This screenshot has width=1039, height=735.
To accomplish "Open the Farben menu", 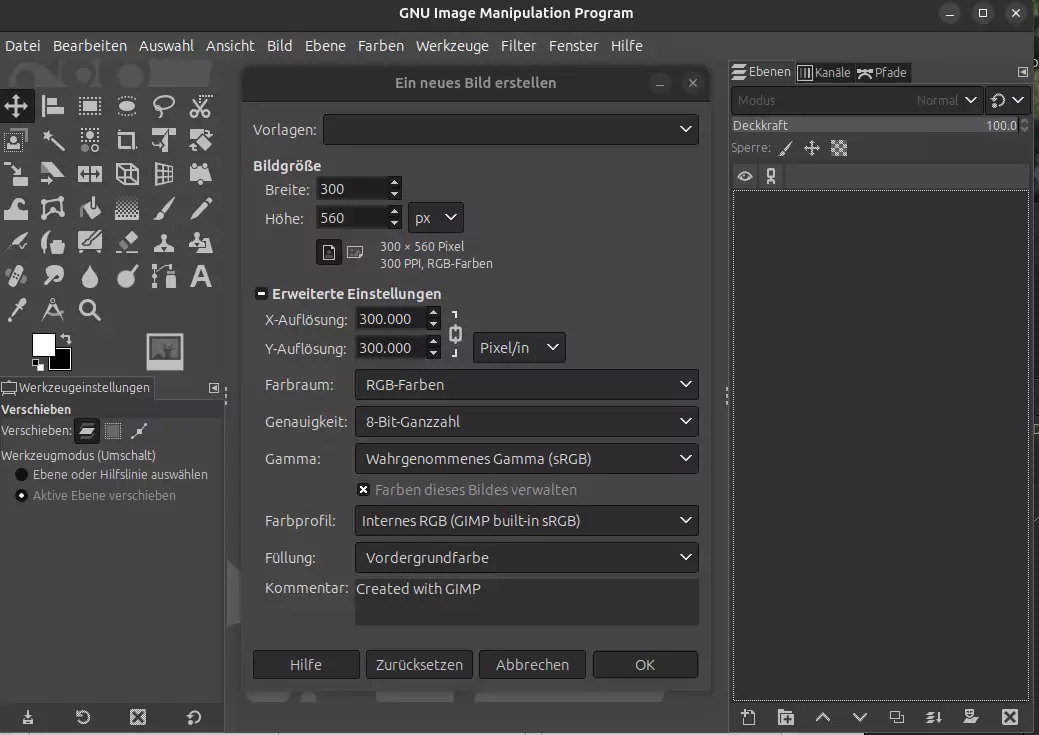I will pos(380,46).
